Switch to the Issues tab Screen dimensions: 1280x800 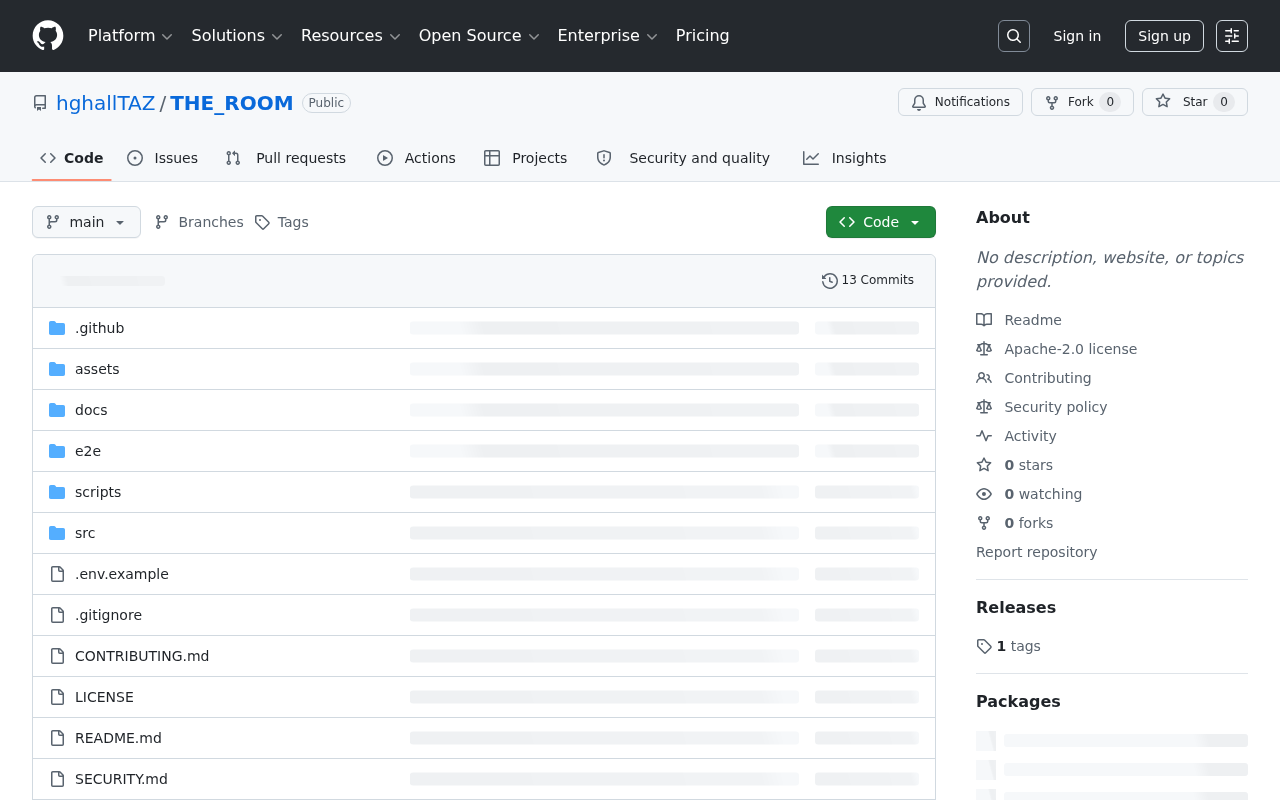pyautogui.click(x=162, y=158)
